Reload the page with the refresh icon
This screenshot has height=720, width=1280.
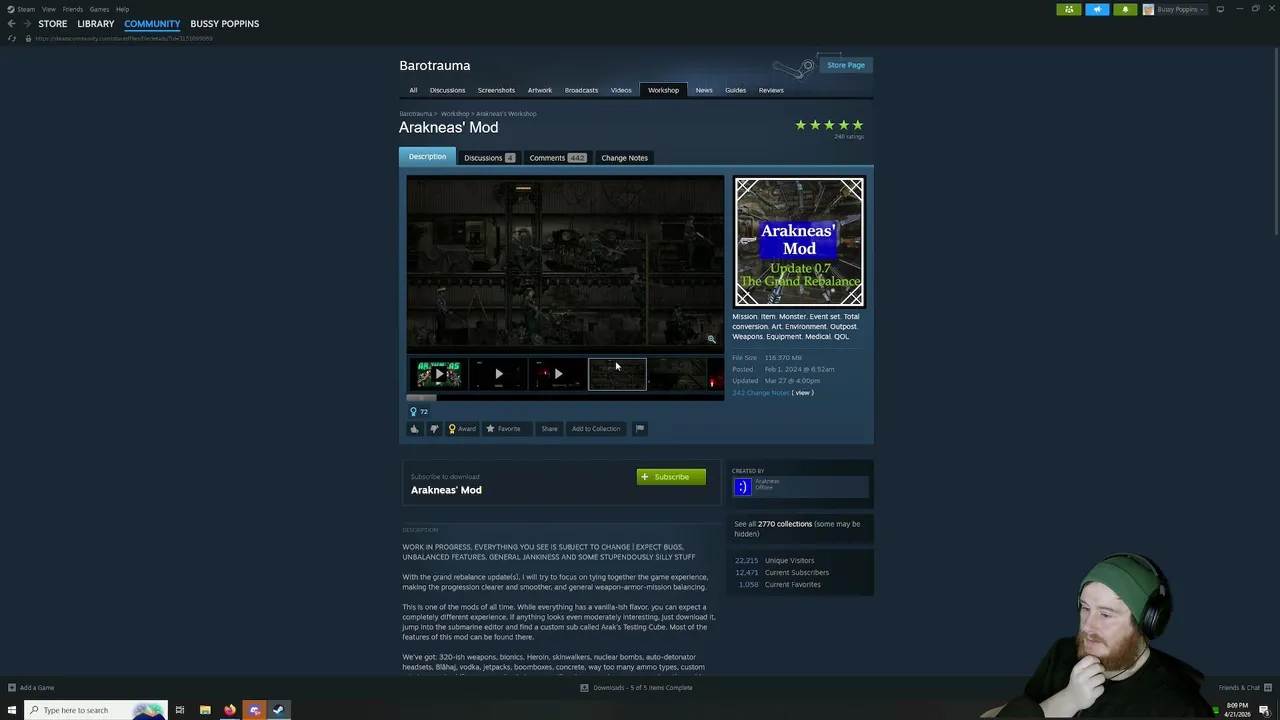tap(11, 38)
